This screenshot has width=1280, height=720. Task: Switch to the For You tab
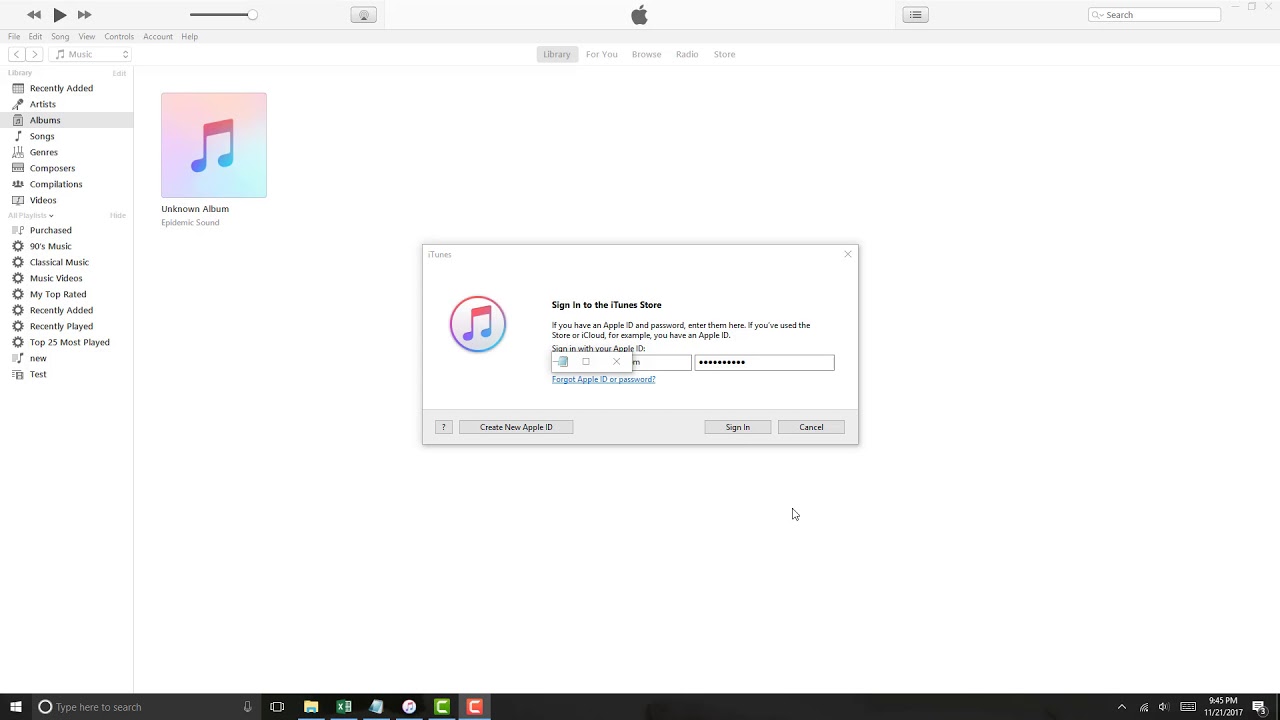click(x=601, y=54)
